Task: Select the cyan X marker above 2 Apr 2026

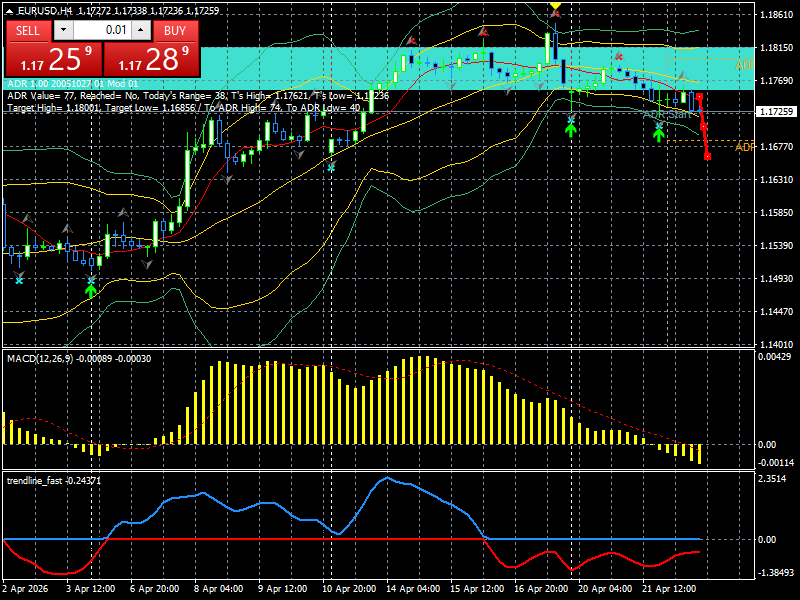Action: 19,280
